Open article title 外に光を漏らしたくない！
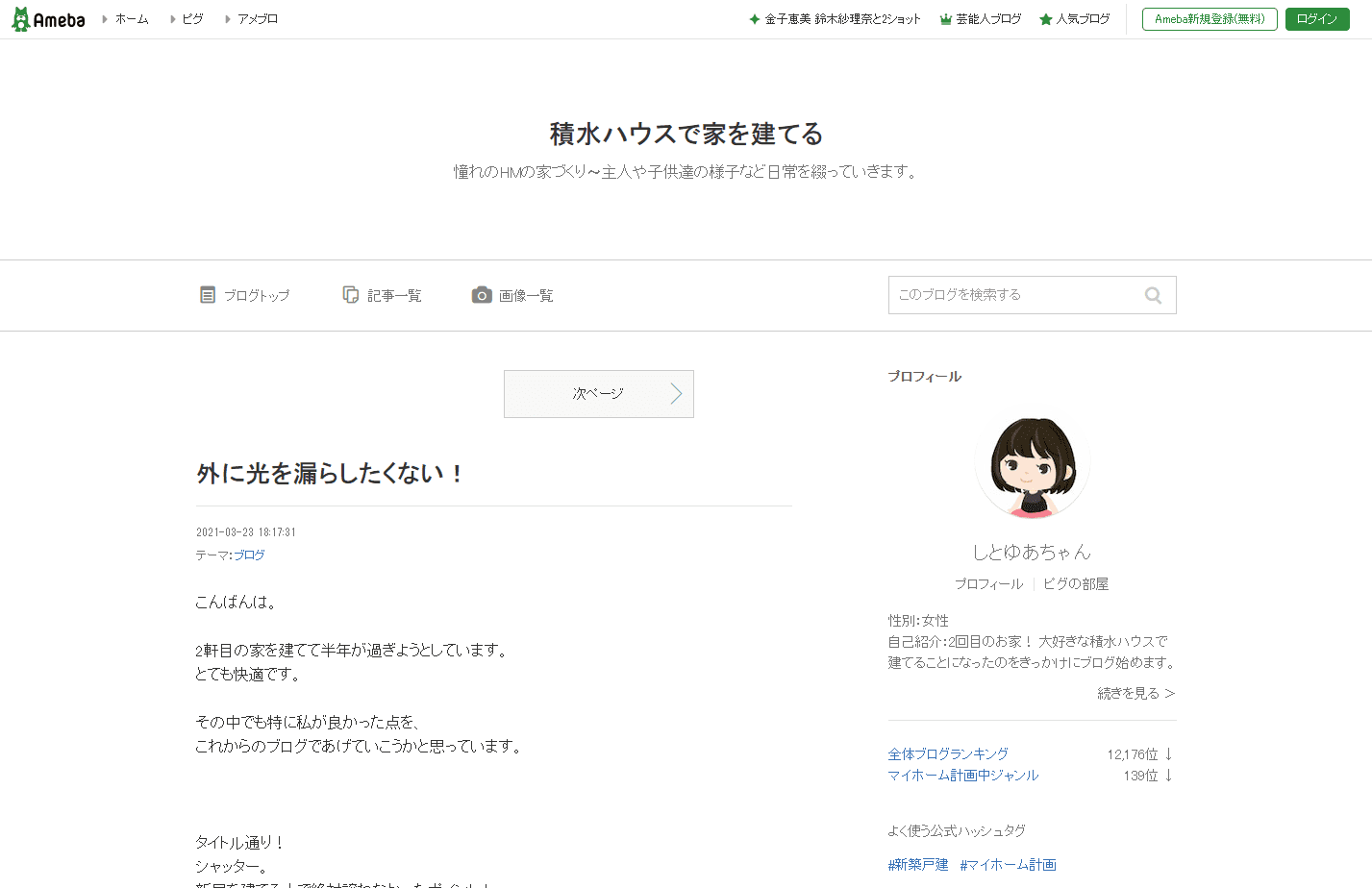1372x888 pixels. 331,473
